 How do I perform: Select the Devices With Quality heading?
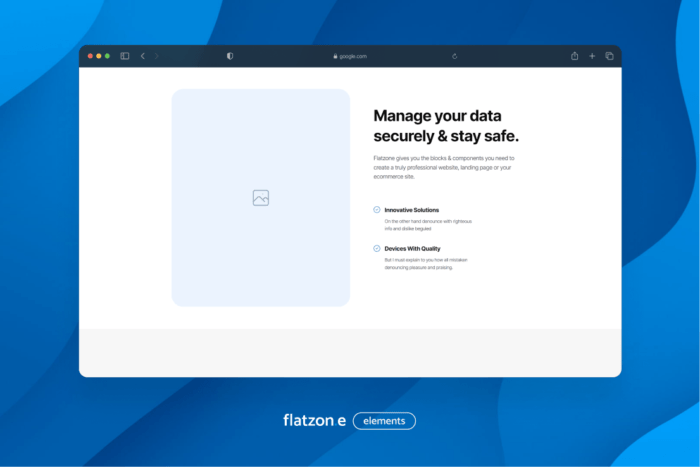(412, 248)
